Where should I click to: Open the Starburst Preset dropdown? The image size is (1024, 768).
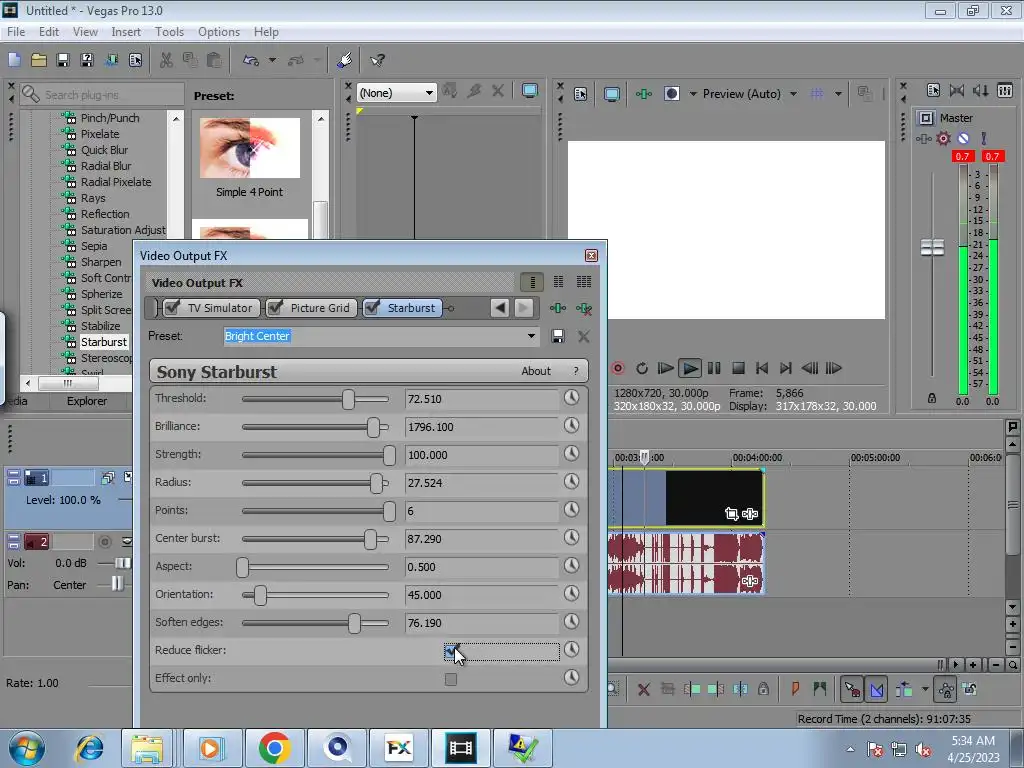coord(532,336)
